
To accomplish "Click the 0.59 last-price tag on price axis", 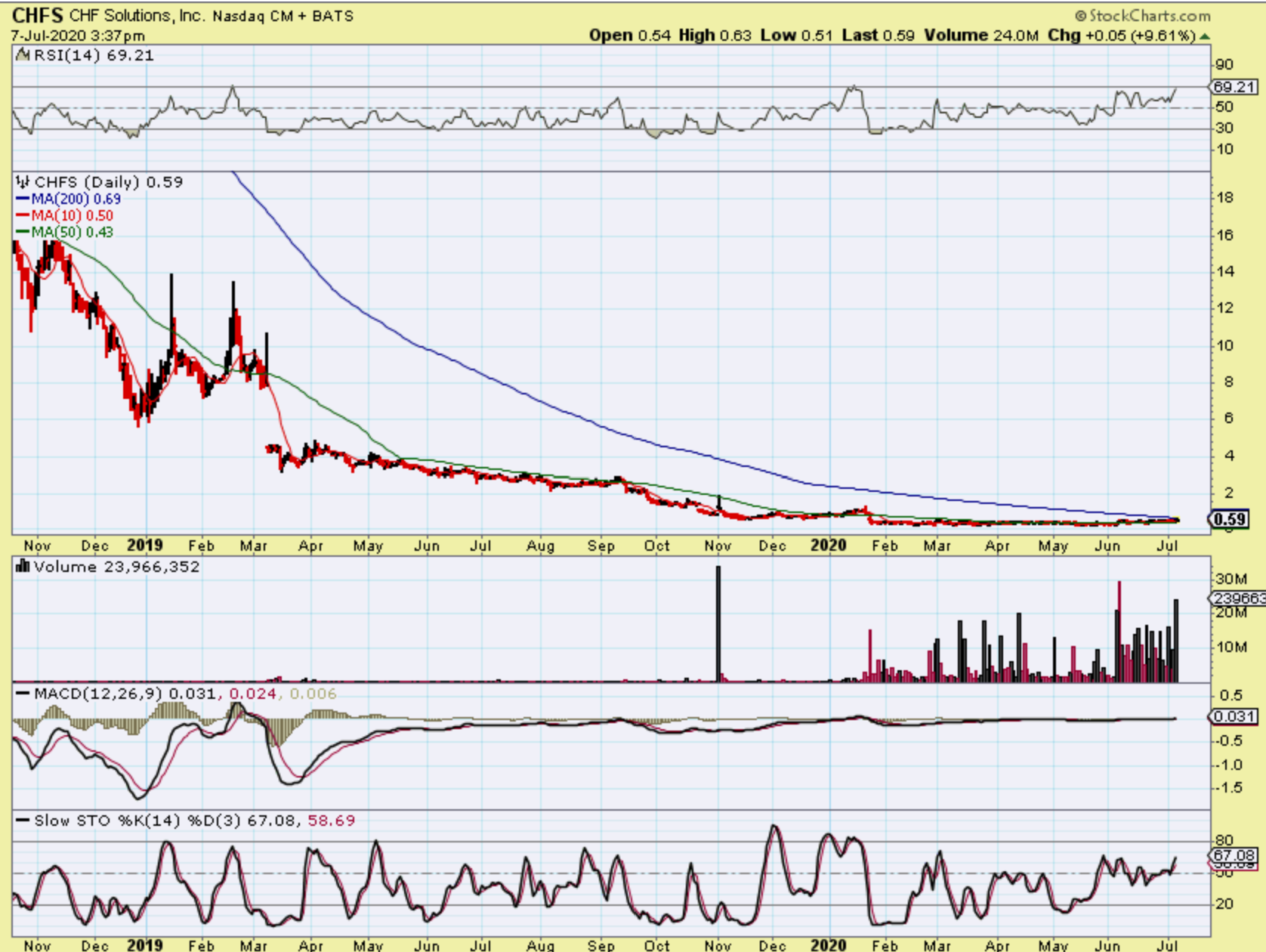I will 1230,519.
